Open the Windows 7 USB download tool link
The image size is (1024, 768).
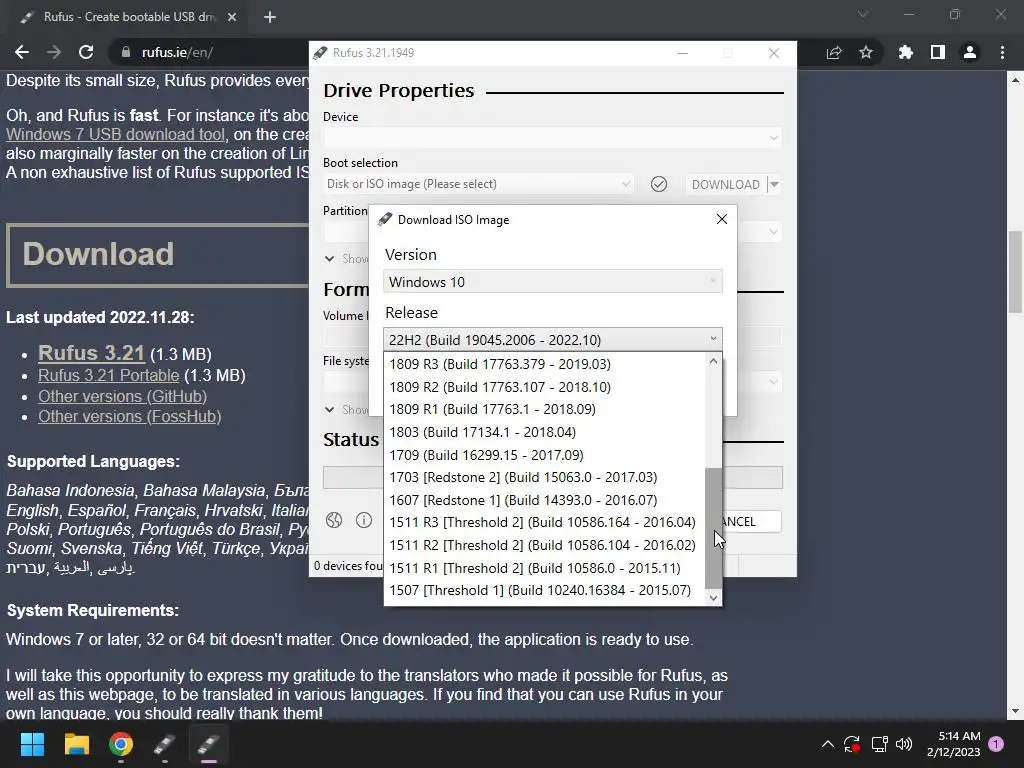point(116,134)
